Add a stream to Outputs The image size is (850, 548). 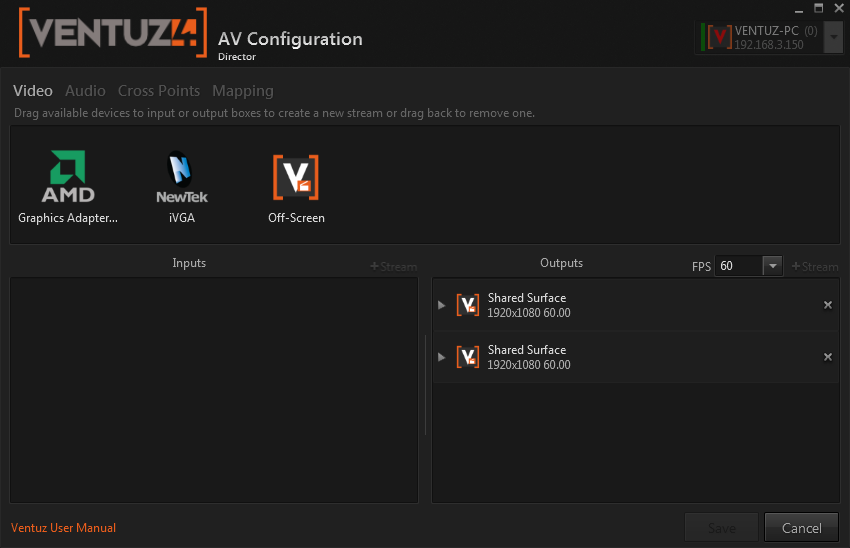815,266
